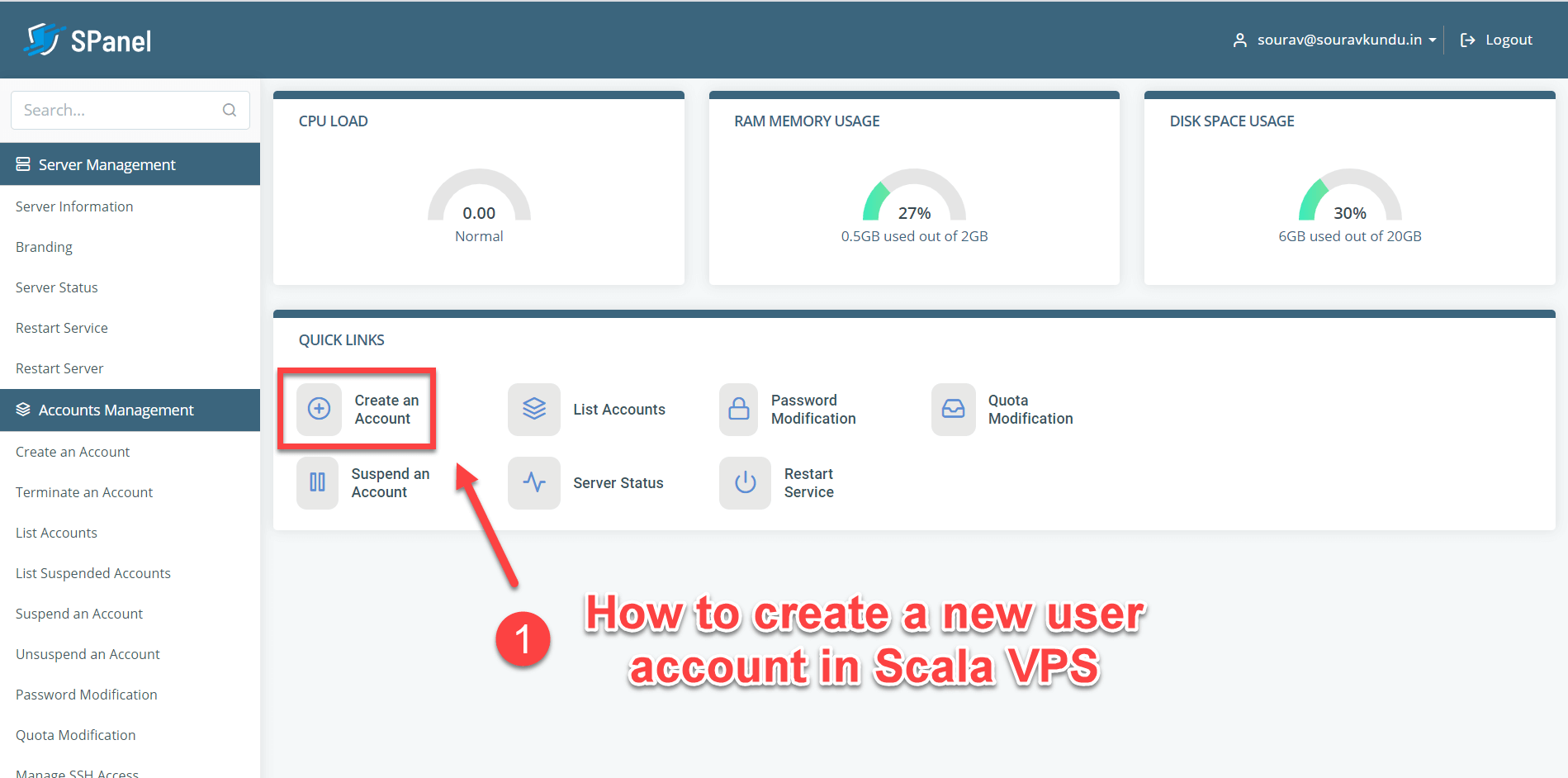Click the QUICK LINKS heading

(x=342, y=340)
